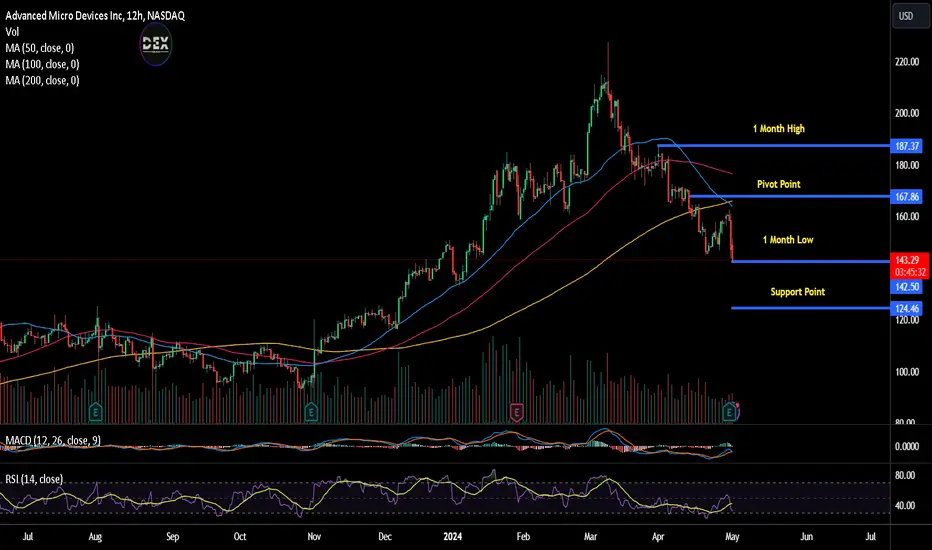Click the 187.37 price label
Screen dimensions: 932x550
pos(906,146)
